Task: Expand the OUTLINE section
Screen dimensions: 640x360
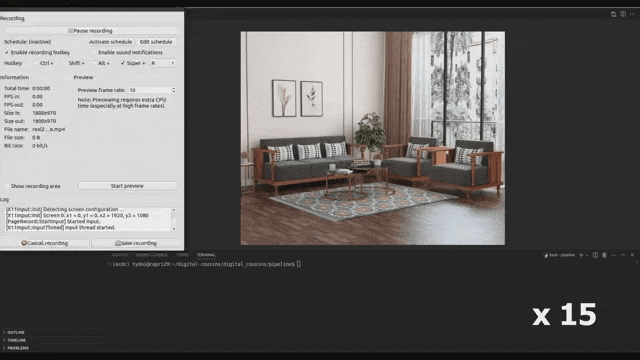Action: [x=16, y=332]
